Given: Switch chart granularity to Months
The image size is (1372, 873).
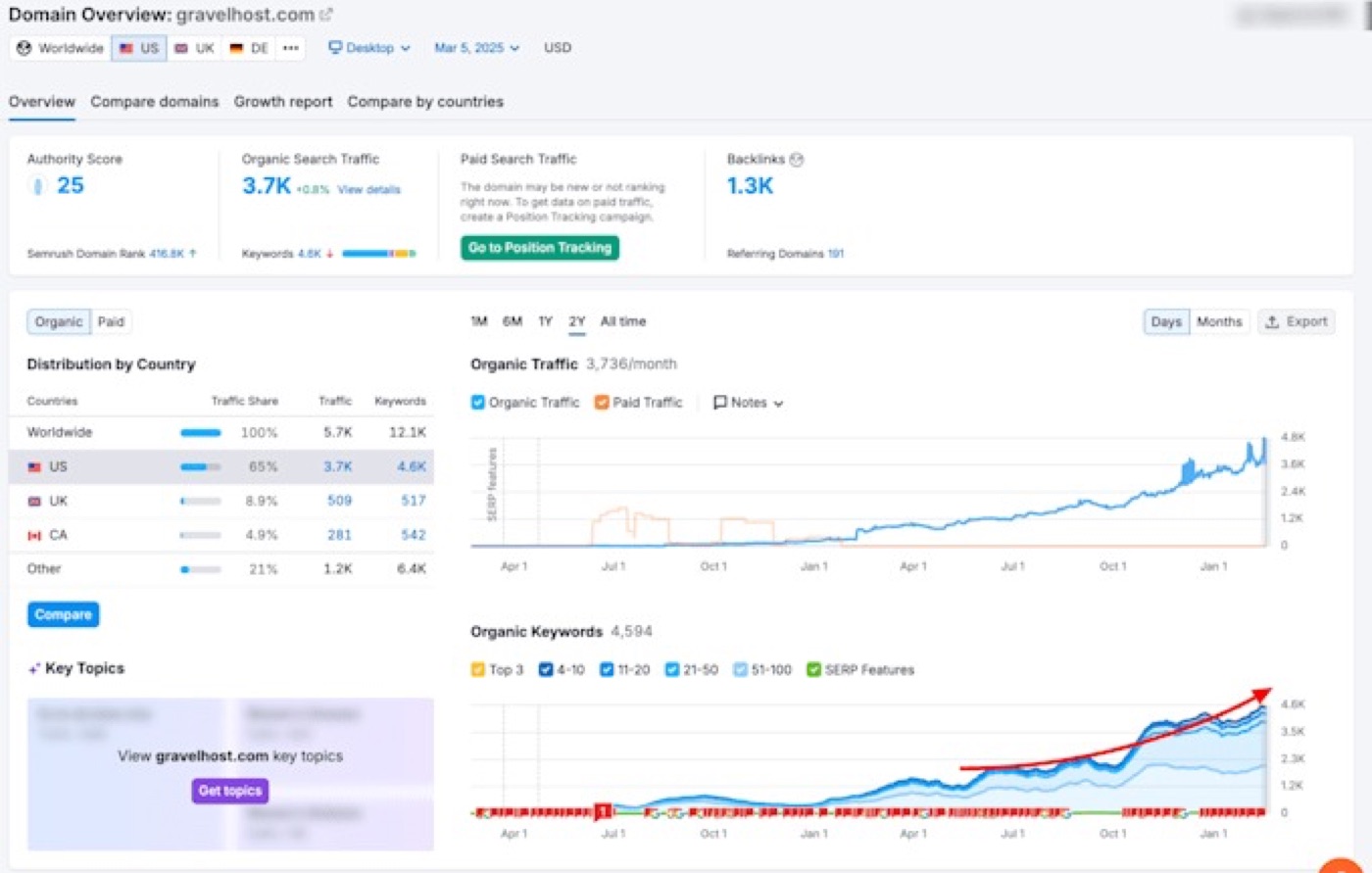Looking at the screenshot, I should click(x=1219, y=321).
